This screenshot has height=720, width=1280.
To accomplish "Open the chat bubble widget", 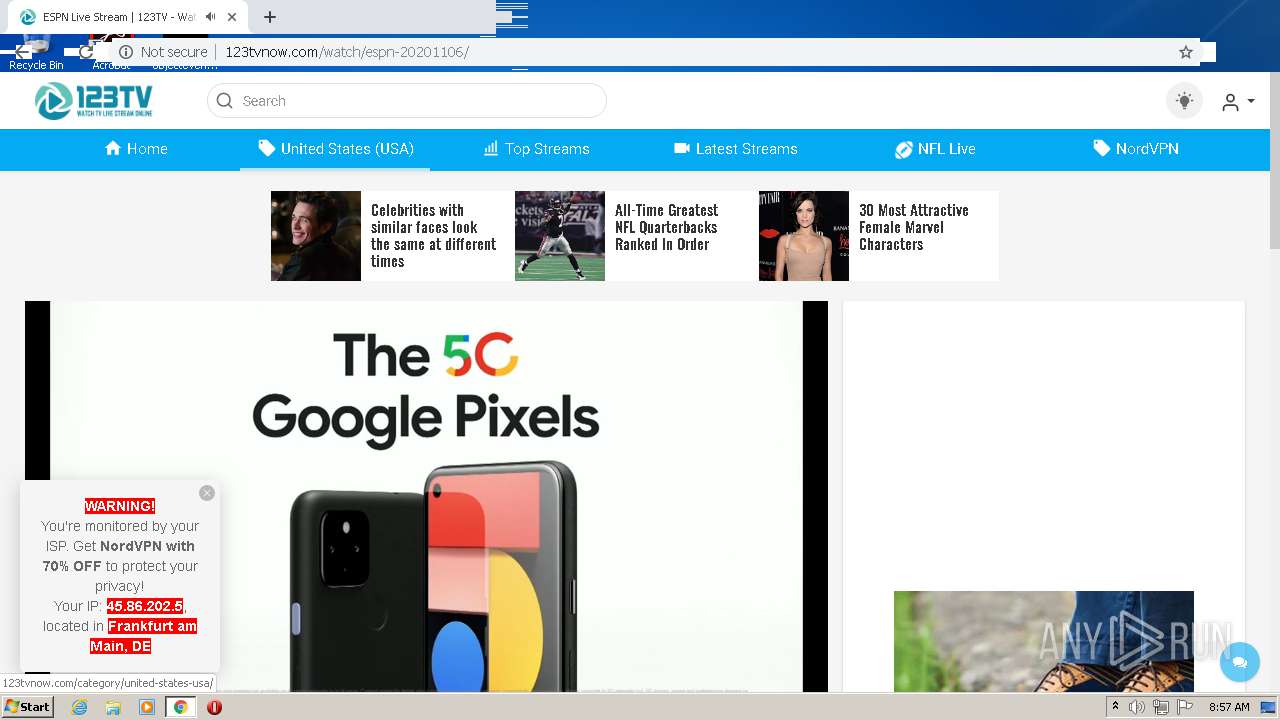I will (x=1240, y=662).
